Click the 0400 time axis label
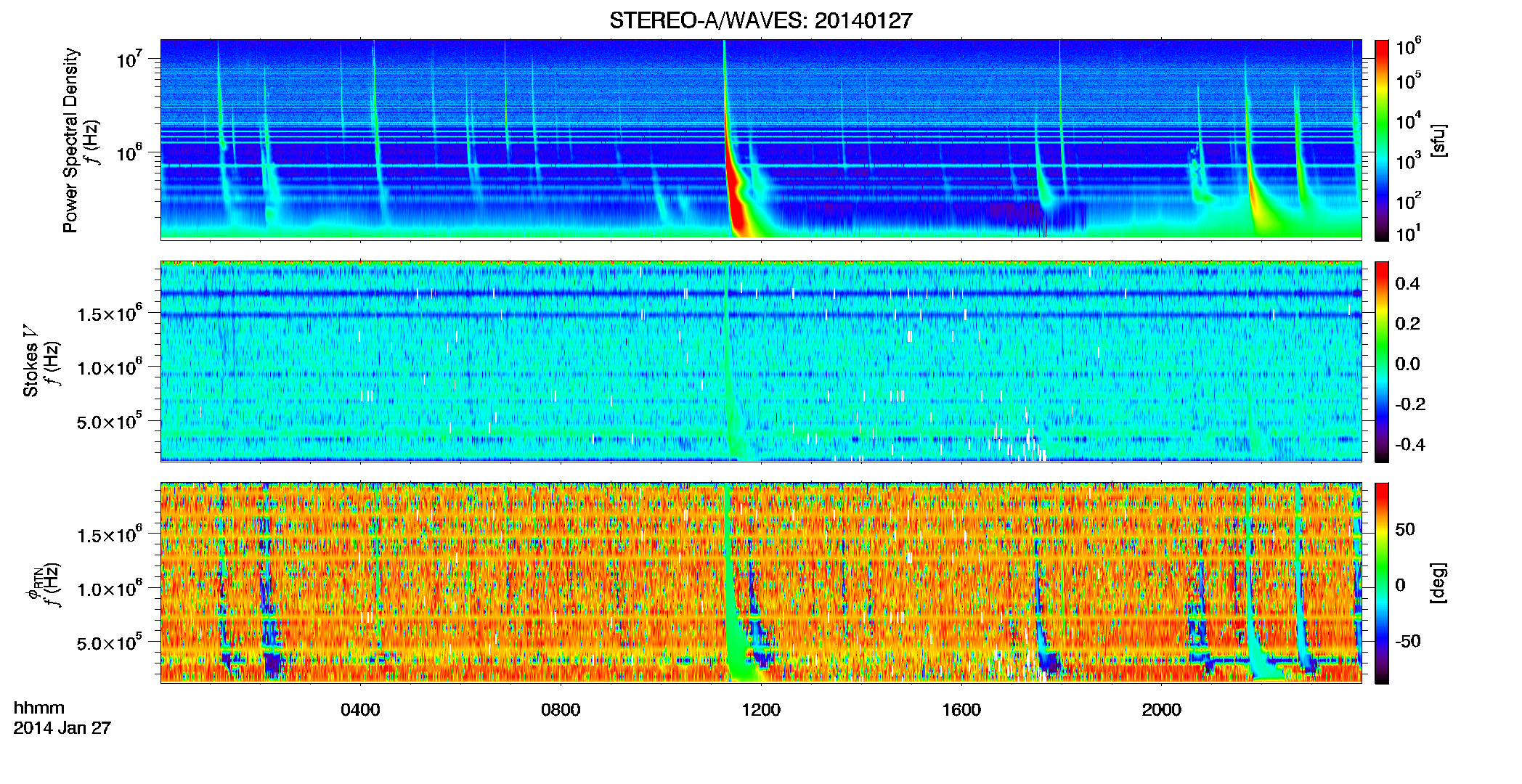 (x=360, y=709)
